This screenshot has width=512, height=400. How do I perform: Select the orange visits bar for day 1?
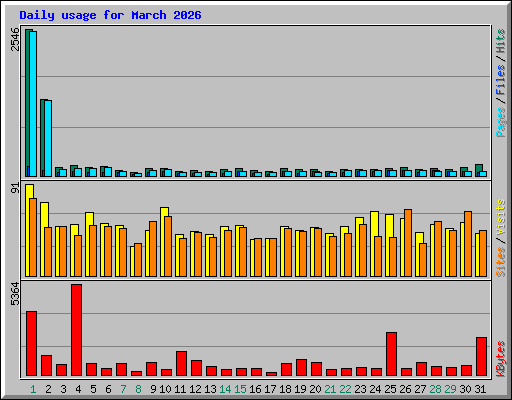33,237
